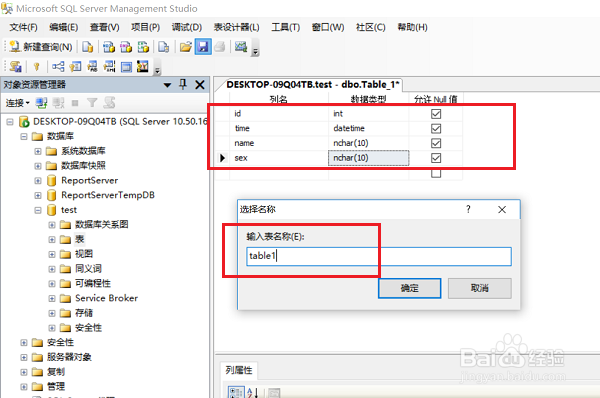The width and height of the screenshot is (600, 398).
Task: Pin the Object Explorer panel
Action: coord(183,84)
